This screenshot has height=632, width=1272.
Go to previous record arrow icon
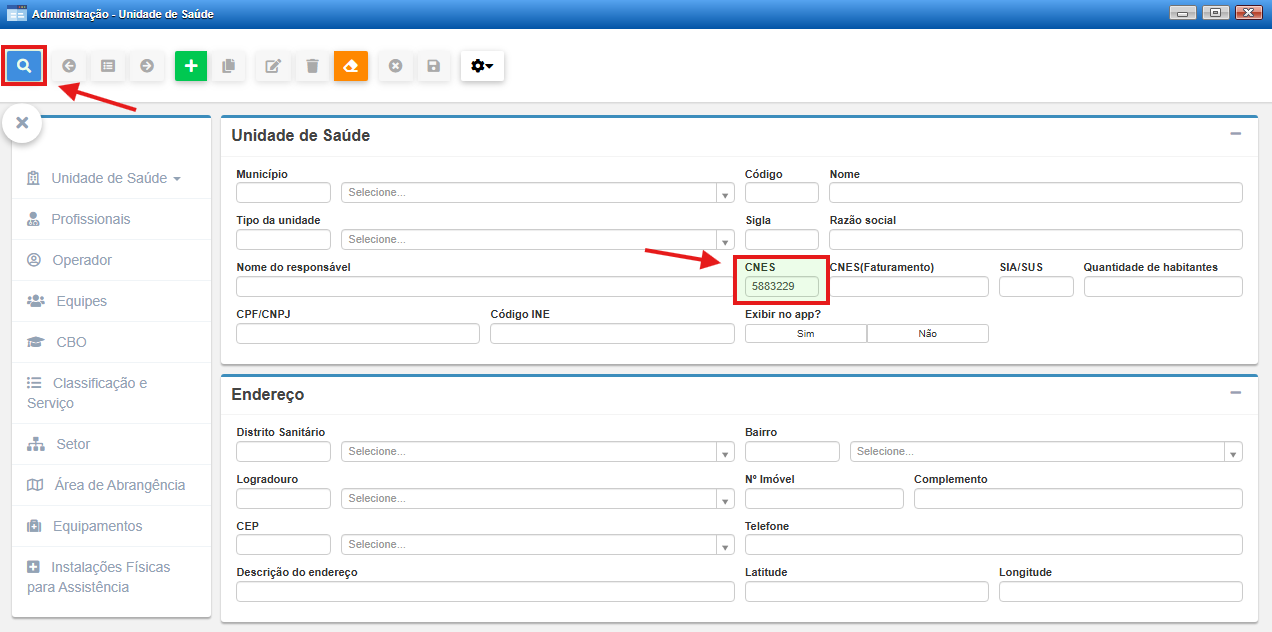coord(69,66)
